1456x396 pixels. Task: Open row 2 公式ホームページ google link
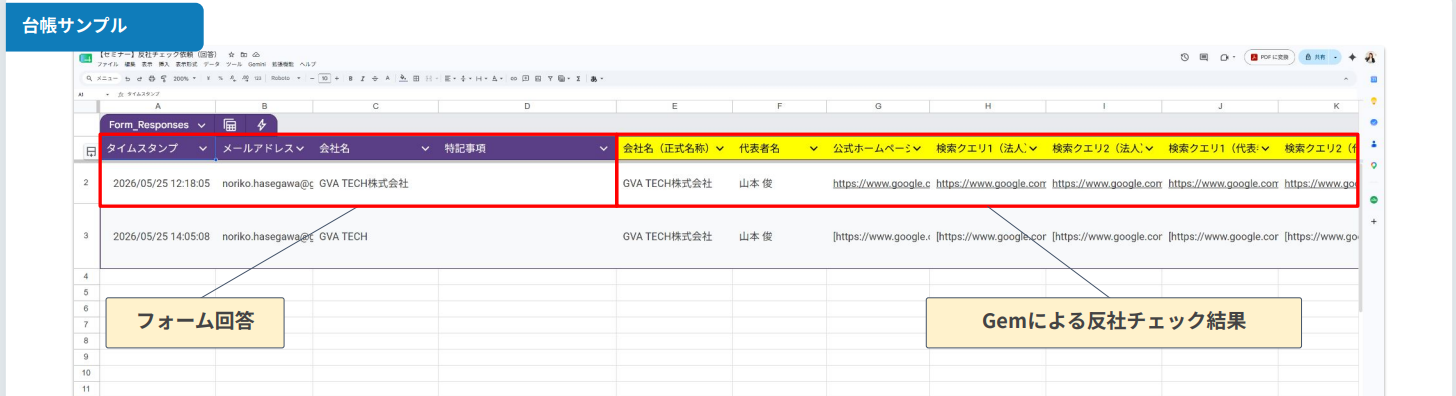pos(881,184)
